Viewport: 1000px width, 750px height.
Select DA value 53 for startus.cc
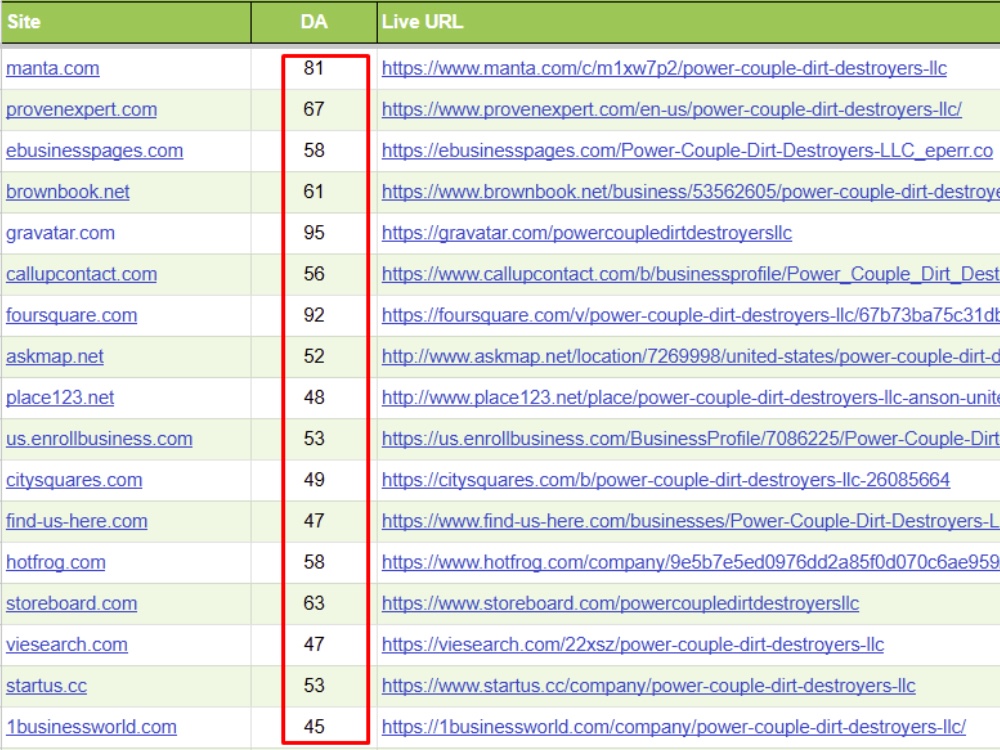click(314, 686)
